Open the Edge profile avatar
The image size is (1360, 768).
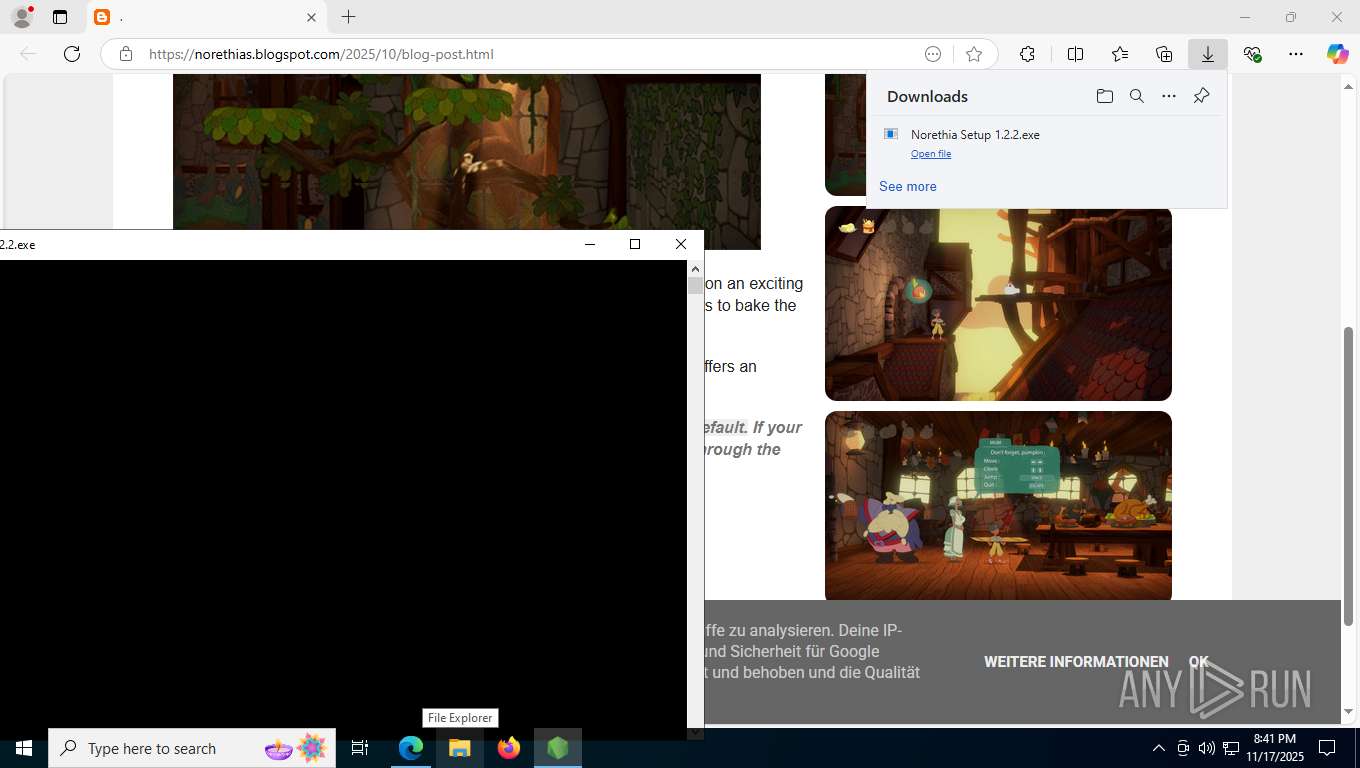[22, 17]
